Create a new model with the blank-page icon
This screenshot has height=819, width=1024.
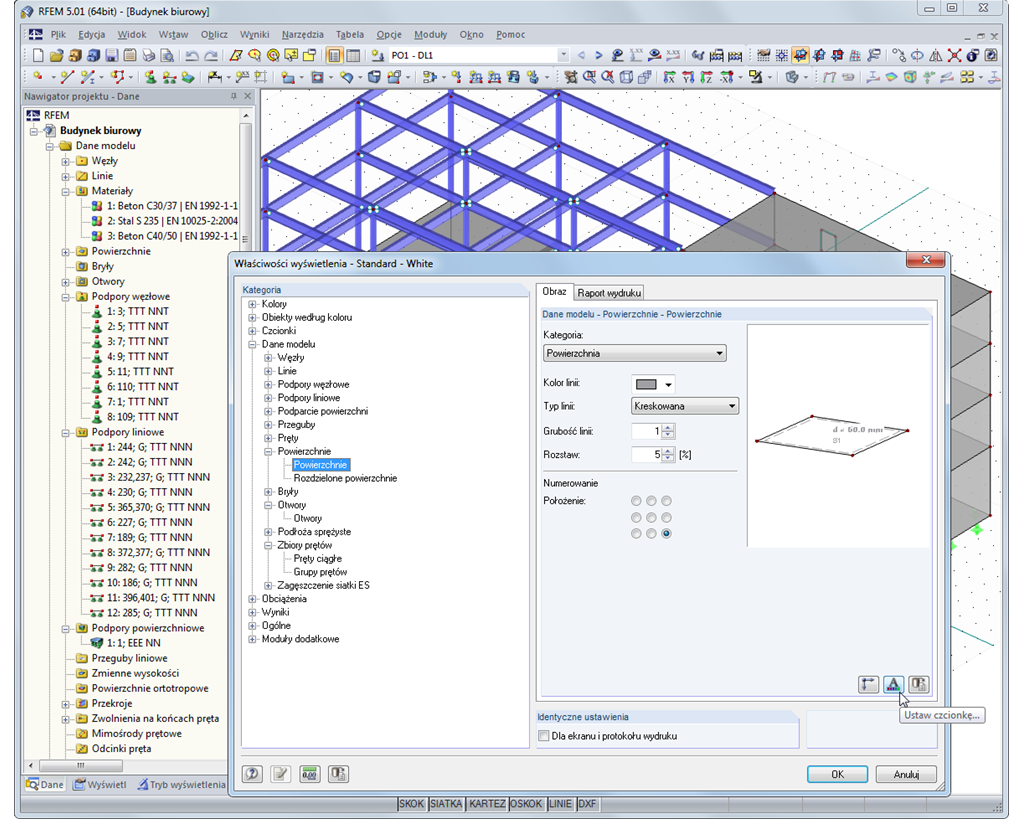pyautogui.click(x=38, y=56)
